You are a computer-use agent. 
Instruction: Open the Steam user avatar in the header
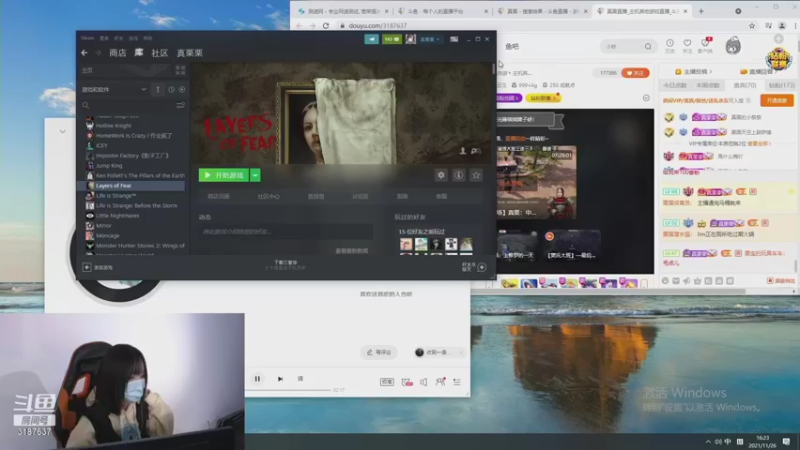[411, 39]
